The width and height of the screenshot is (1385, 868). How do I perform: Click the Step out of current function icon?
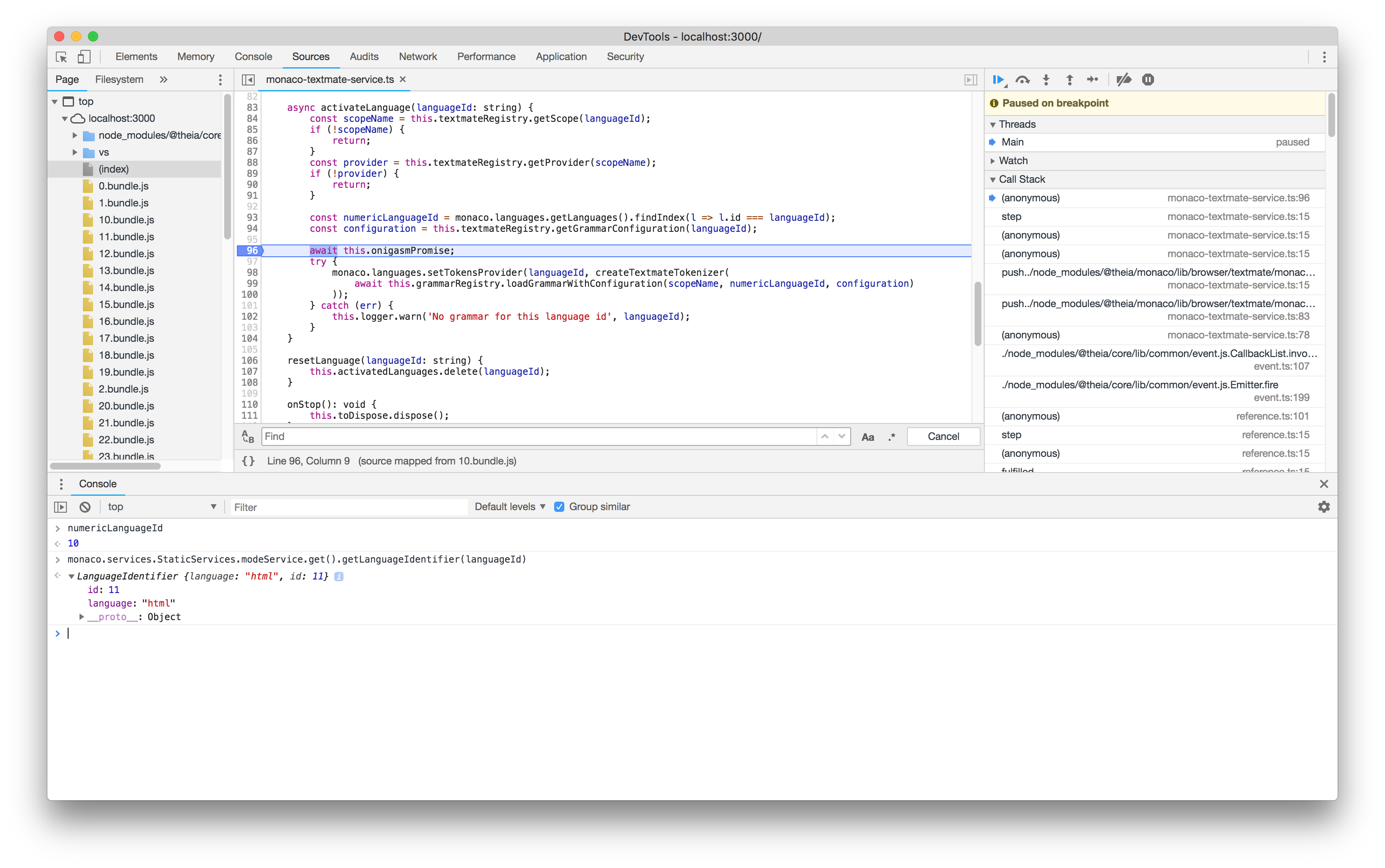coord(1069,80)
